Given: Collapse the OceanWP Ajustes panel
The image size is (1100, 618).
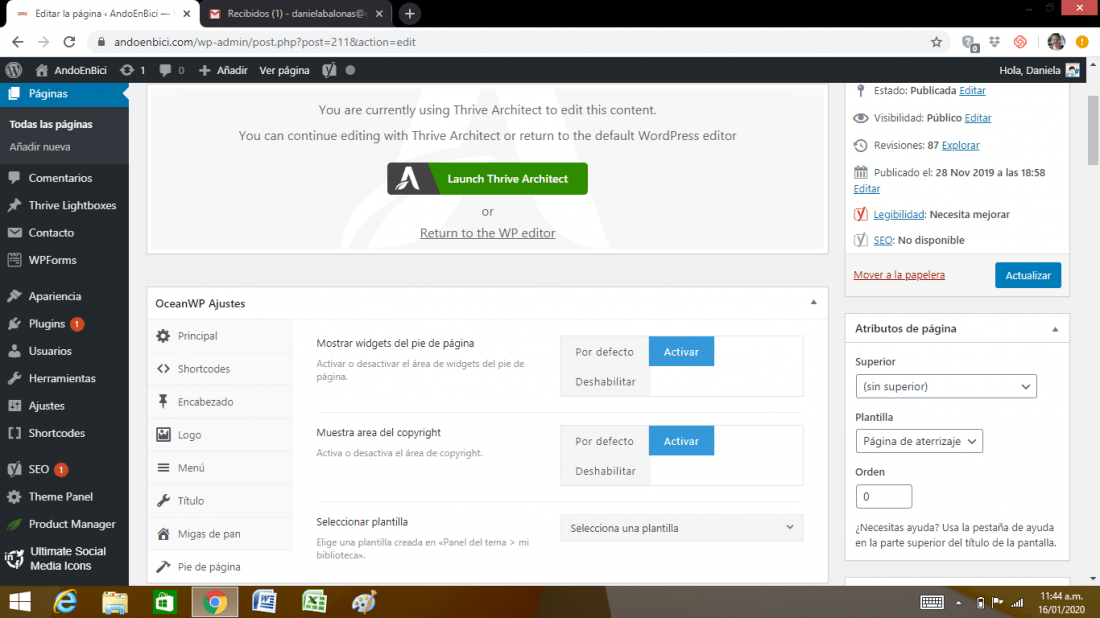Looking at the screenshot, I should click(x=814, y=302).
